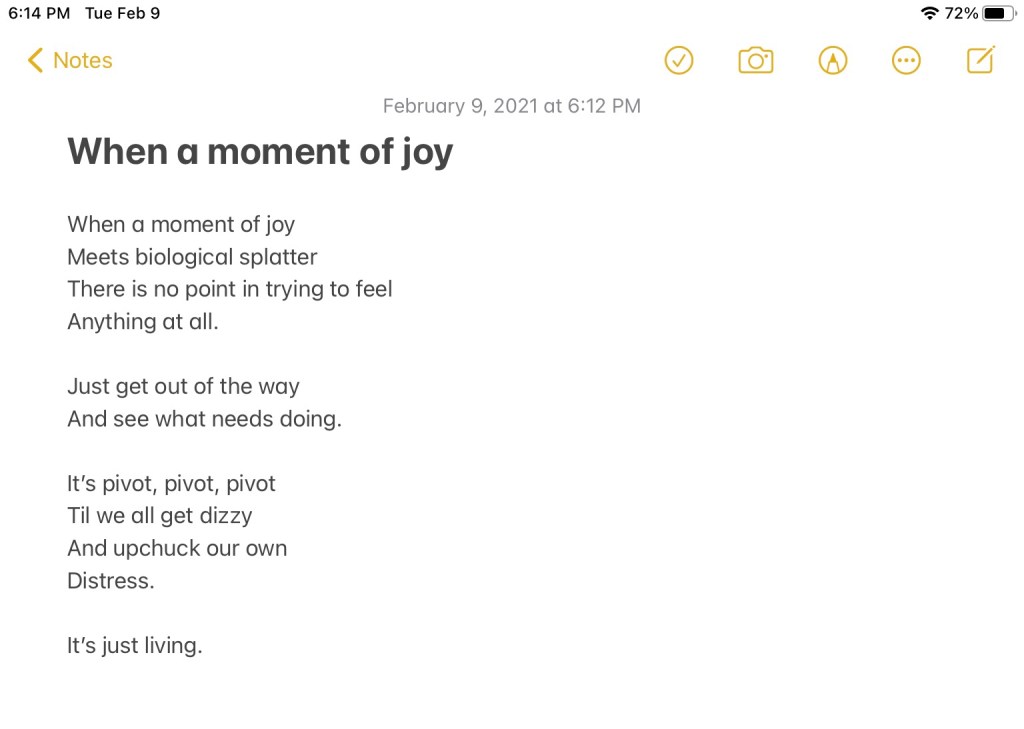Click the line "Meets biological splatter"
This screenshot has width=1024, height=729.
tap(192, 257)
